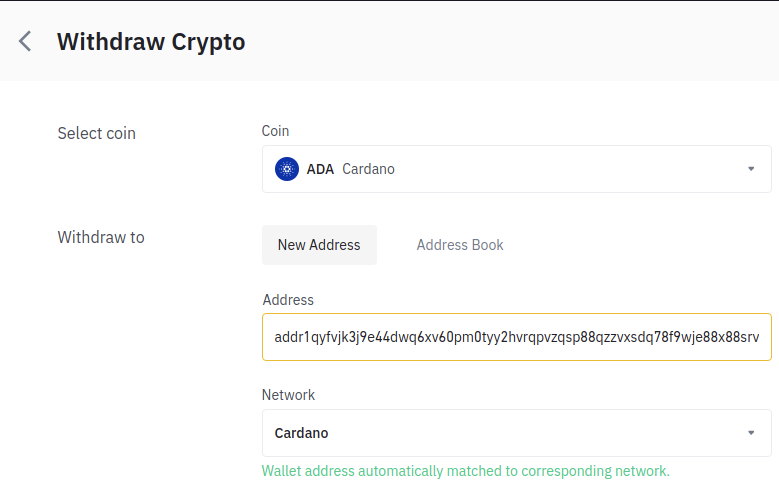779x504 pixels.
Task: Switch to the New Address tab
Action: click(x=319, y=245)
